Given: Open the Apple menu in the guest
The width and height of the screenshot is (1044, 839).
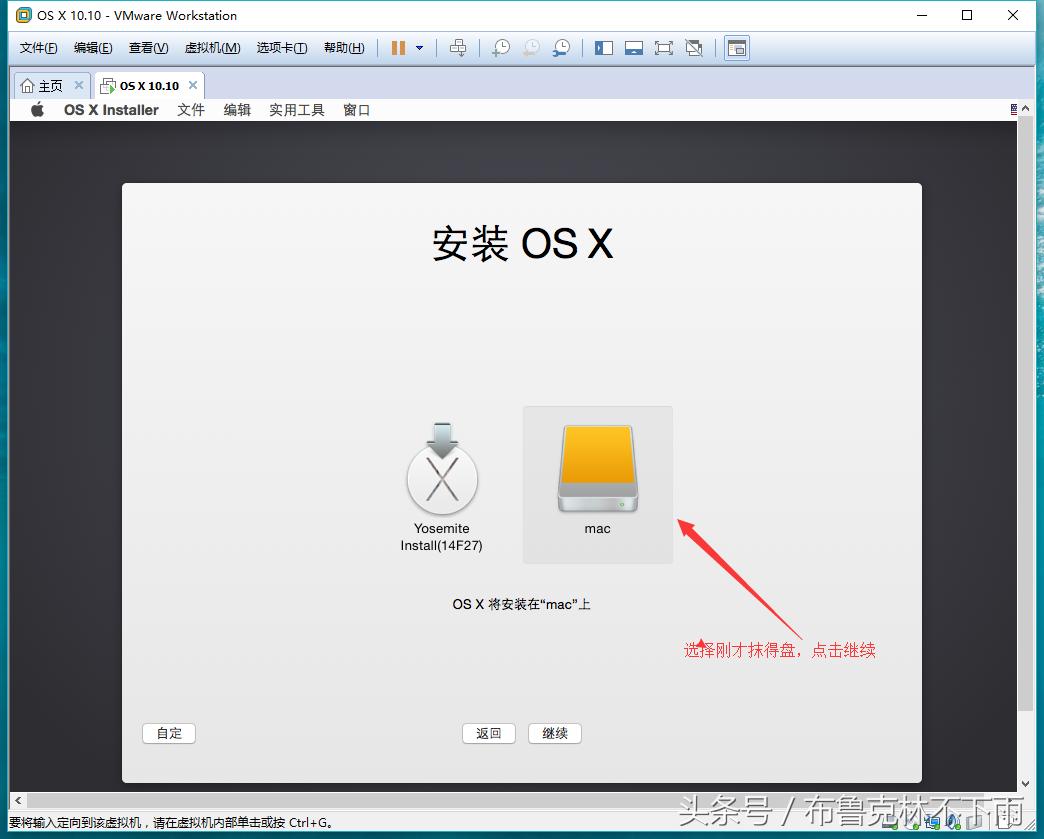Looking at the screenshot, I should (x=36, y=110).
